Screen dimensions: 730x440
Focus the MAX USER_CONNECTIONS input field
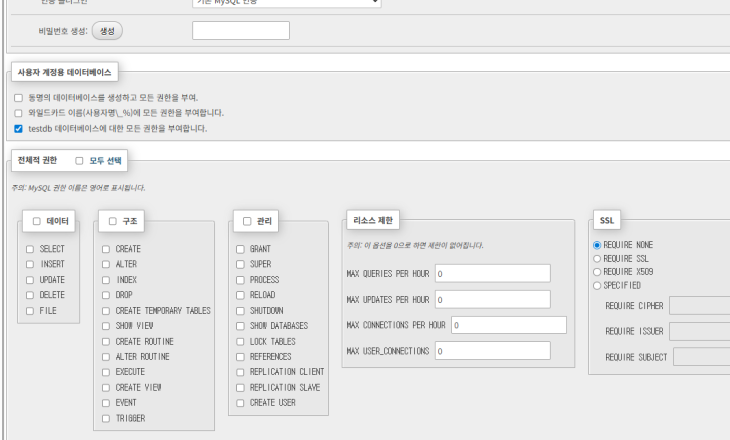(x=492, y=351)
